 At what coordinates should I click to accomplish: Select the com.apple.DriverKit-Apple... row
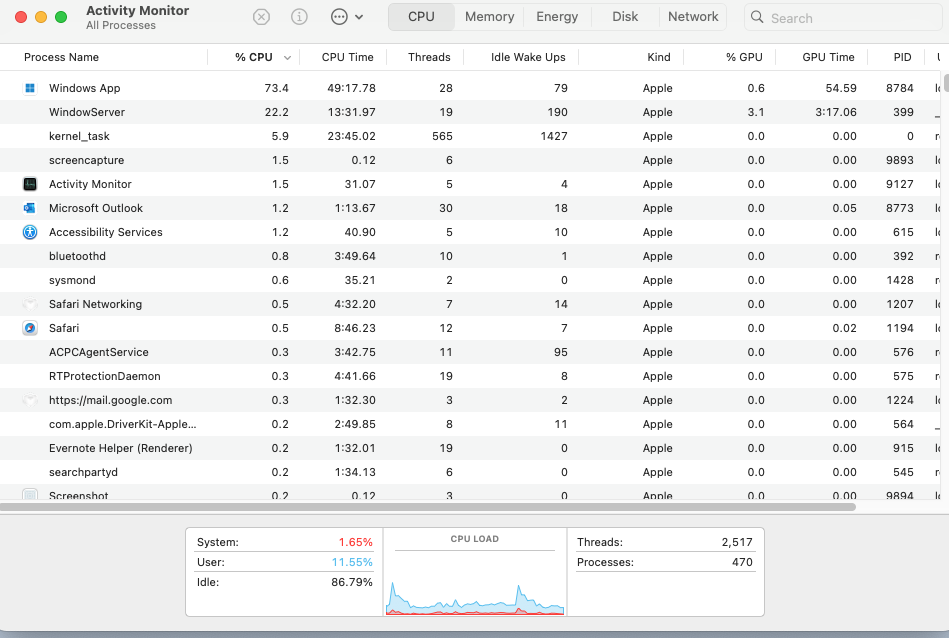coord(470,424)
